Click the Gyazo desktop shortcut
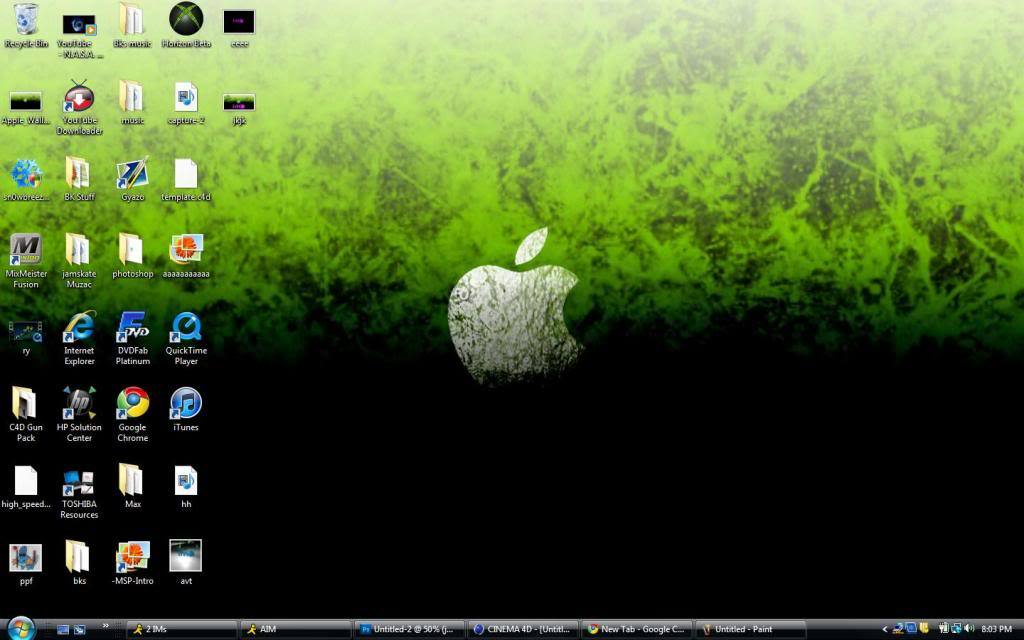Screen dimensions: 1024x640 click(x=132, y=174)
